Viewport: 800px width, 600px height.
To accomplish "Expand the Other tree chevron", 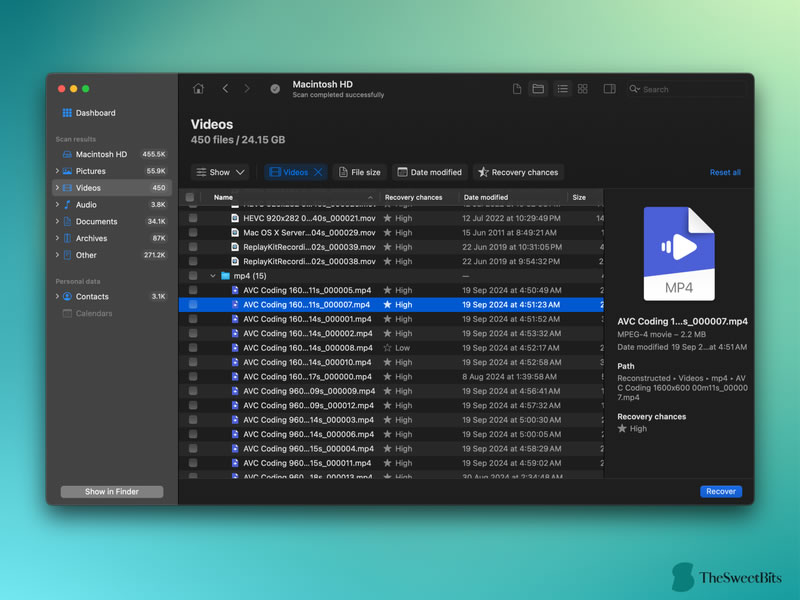I will (57, 255).
